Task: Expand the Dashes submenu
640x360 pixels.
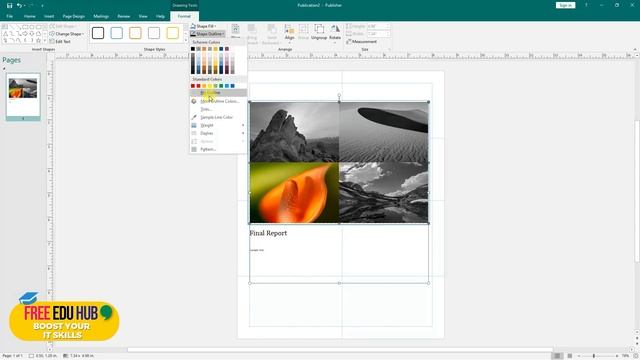Action: (218, 133)
